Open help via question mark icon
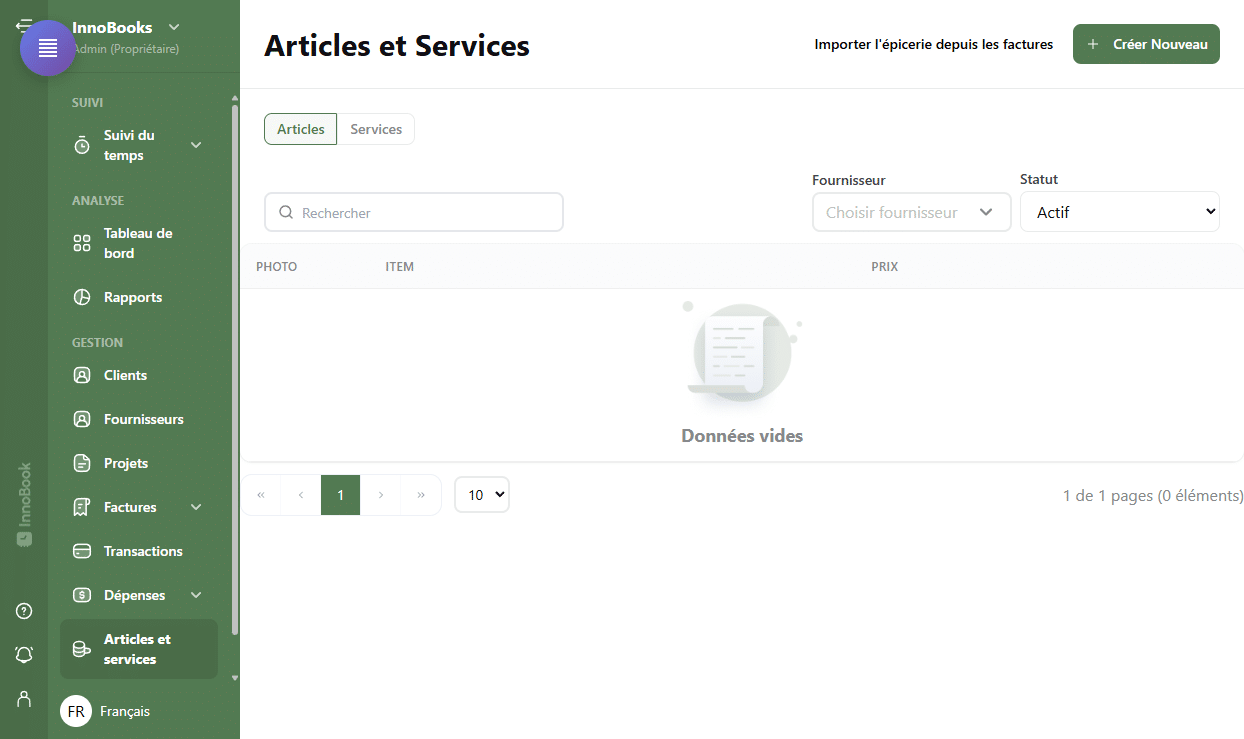The width and height of the screenshot is (1244, 739). tap(24, 611)
